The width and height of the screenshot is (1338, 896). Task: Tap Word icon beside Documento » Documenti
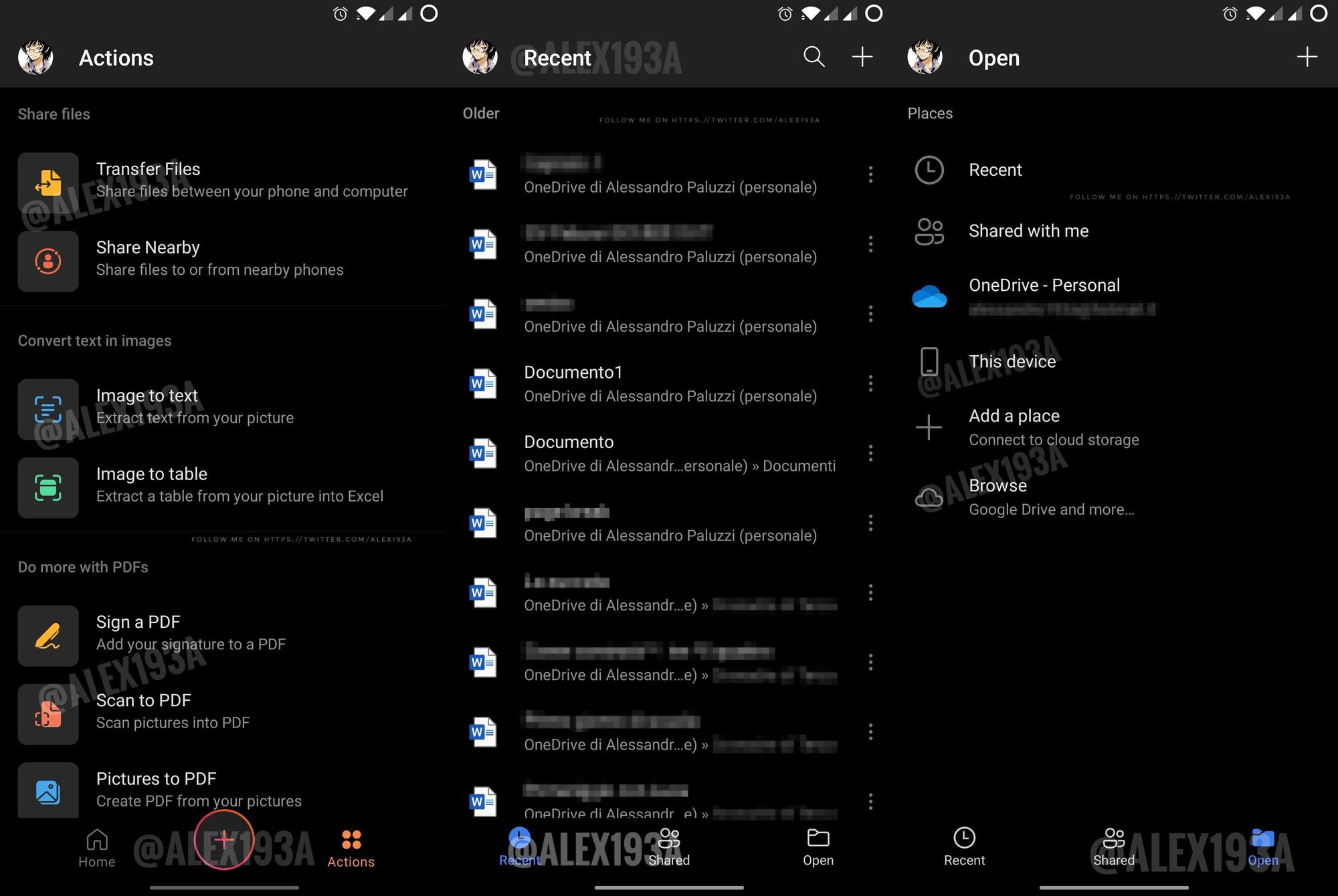[482, 453]
